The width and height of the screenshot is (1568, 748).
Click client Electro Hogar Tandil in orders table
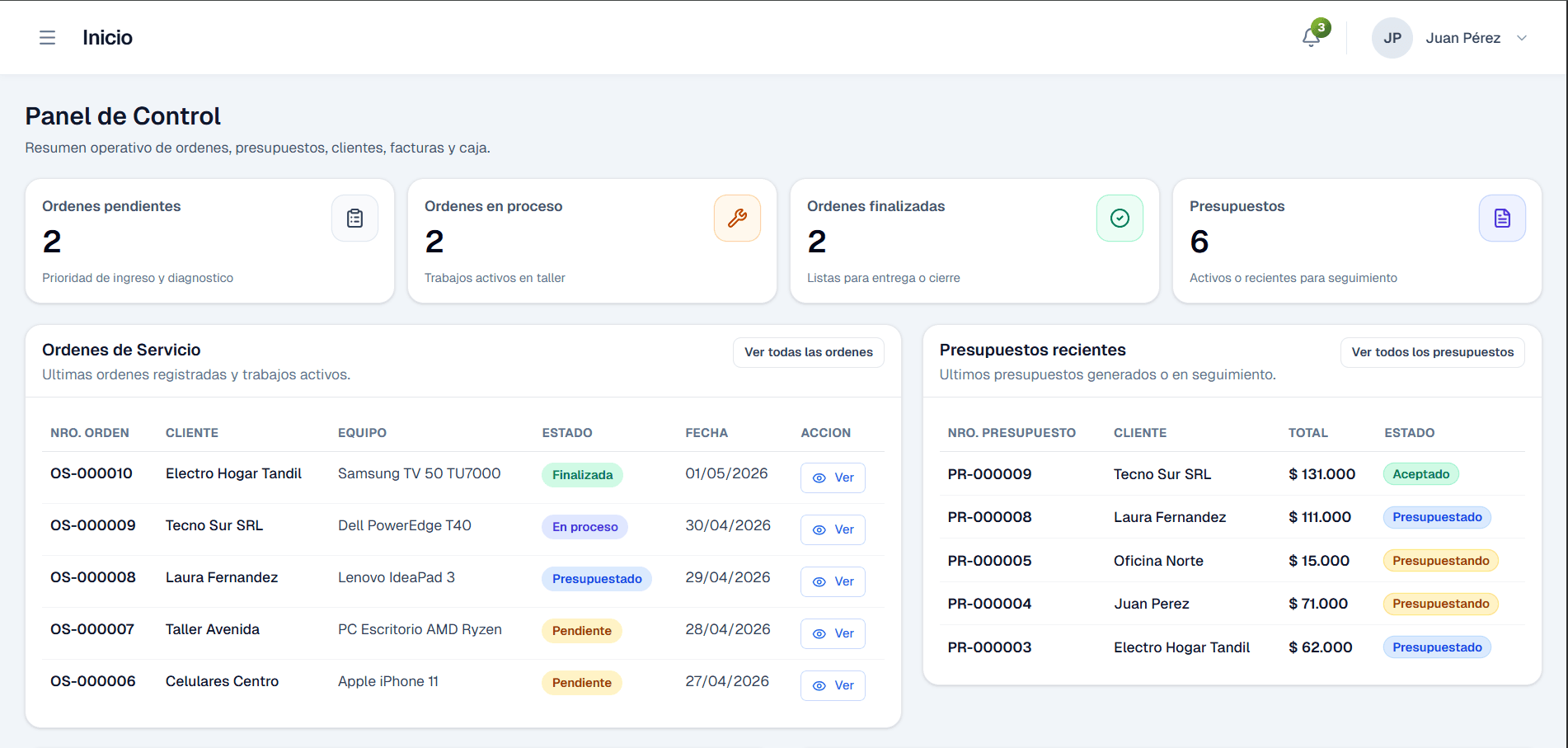click(233, 473)
